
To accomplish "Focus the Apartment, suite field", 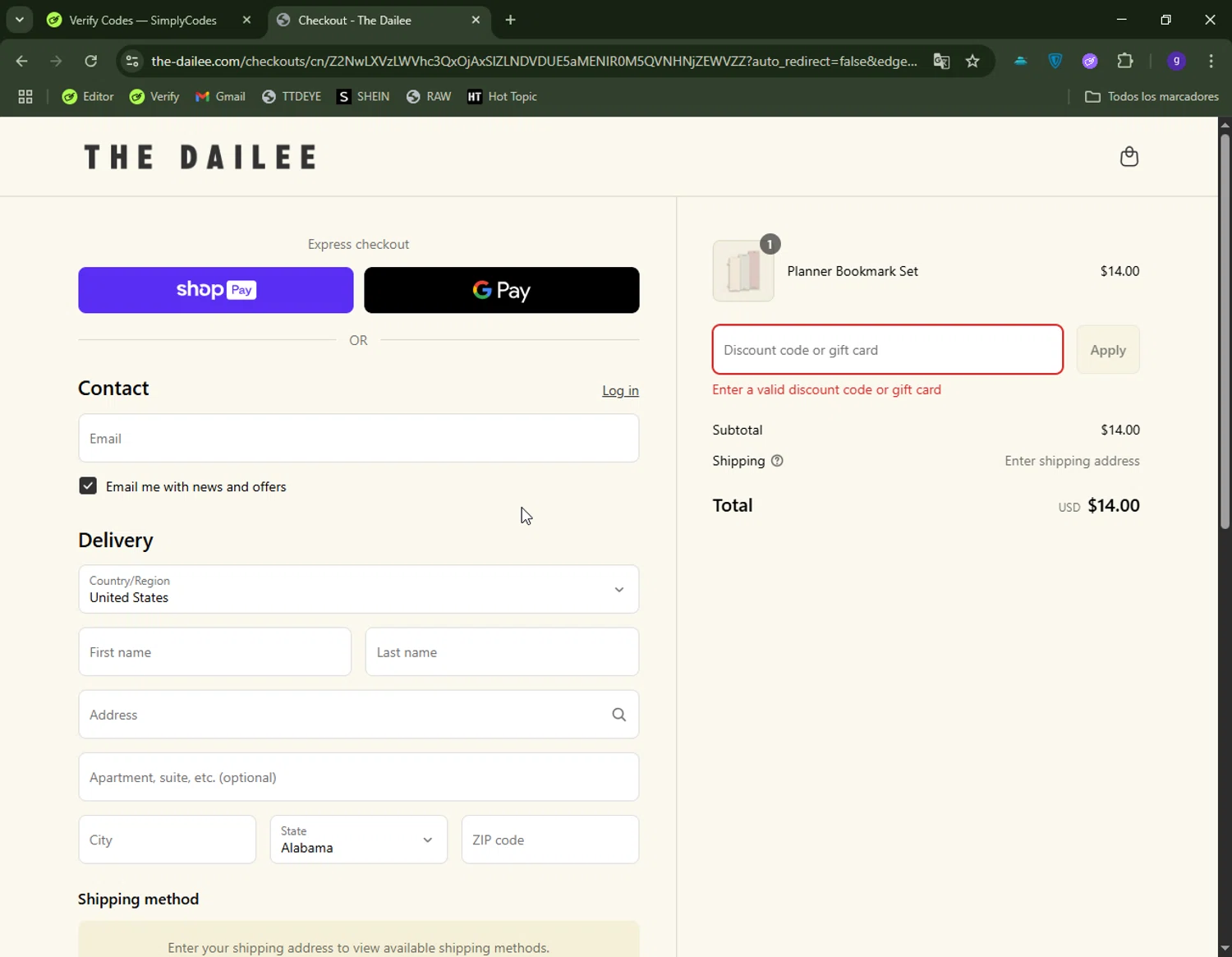I will tap(359, 777).
